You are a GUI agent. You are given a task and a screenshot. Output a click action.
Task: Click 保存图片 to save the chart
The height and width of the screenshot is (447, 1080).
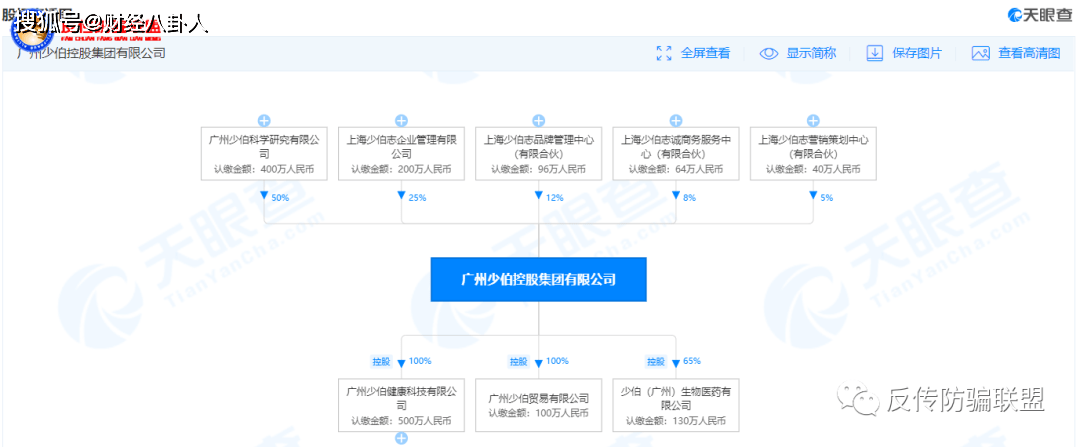917,53
